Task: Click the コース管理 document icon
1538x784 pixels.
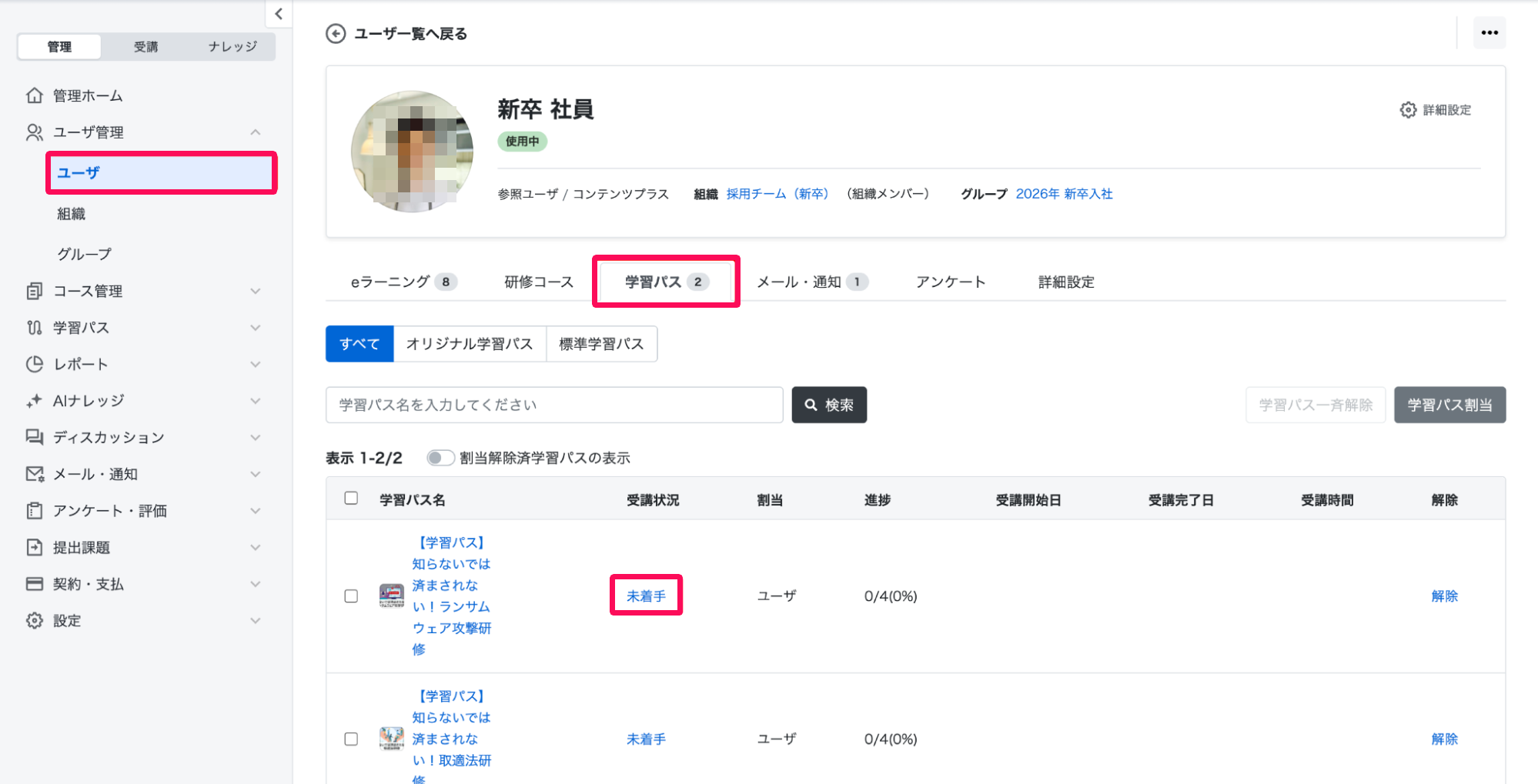Action: click(x=35, y=291)
